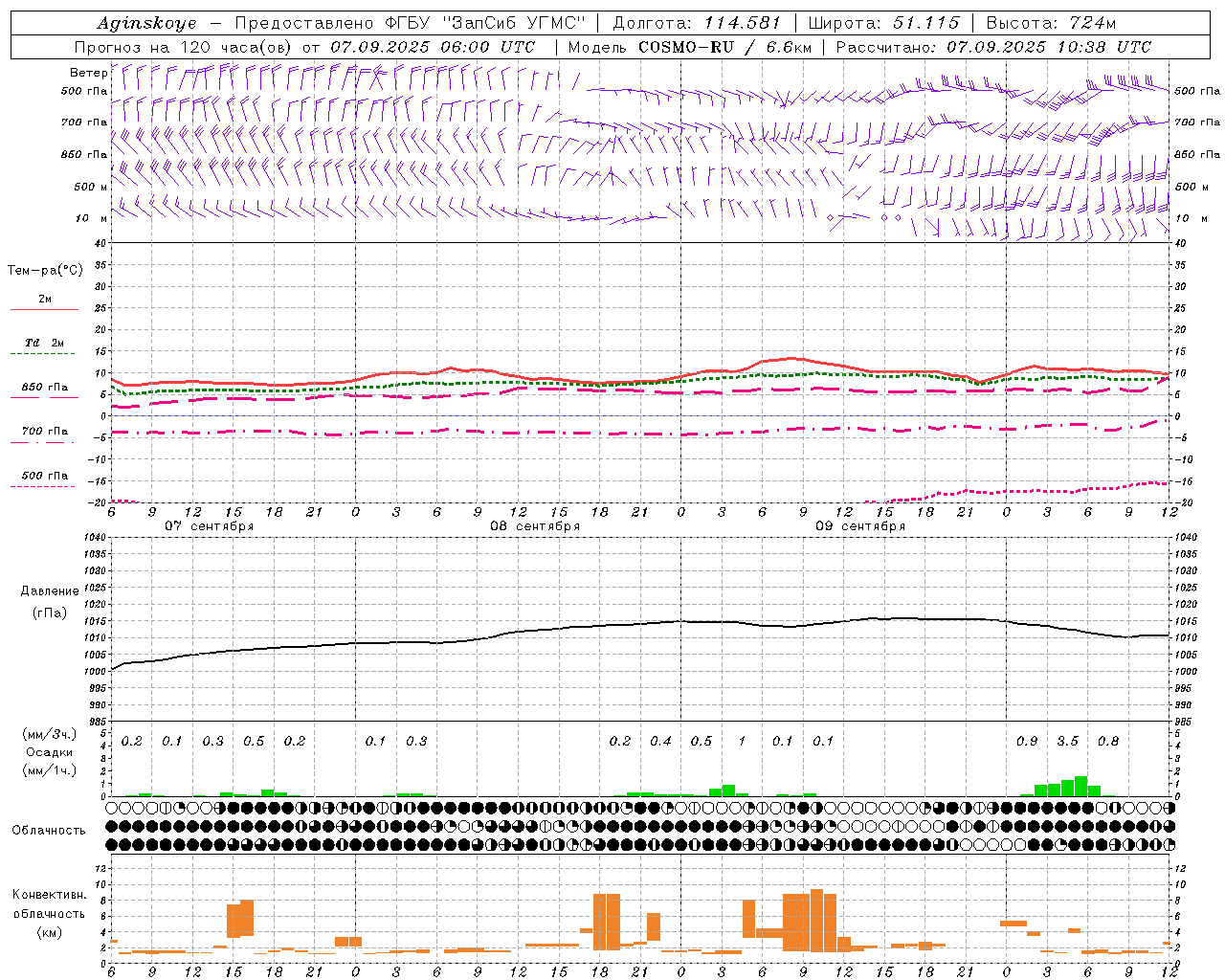The image size is (1225, 980).
Task: Click the '850 гПа' label in temperature legend
Action: coord(45,387)
